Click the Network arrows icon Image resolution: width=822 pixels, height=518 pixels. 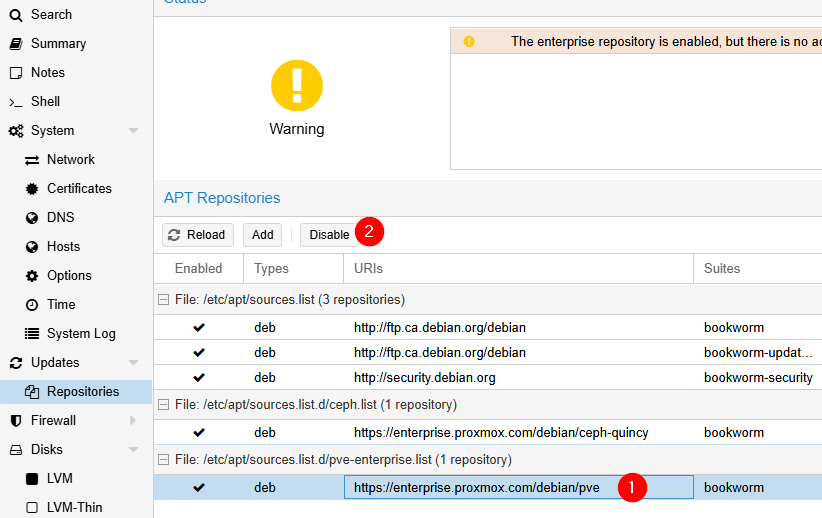pos(32,160)
